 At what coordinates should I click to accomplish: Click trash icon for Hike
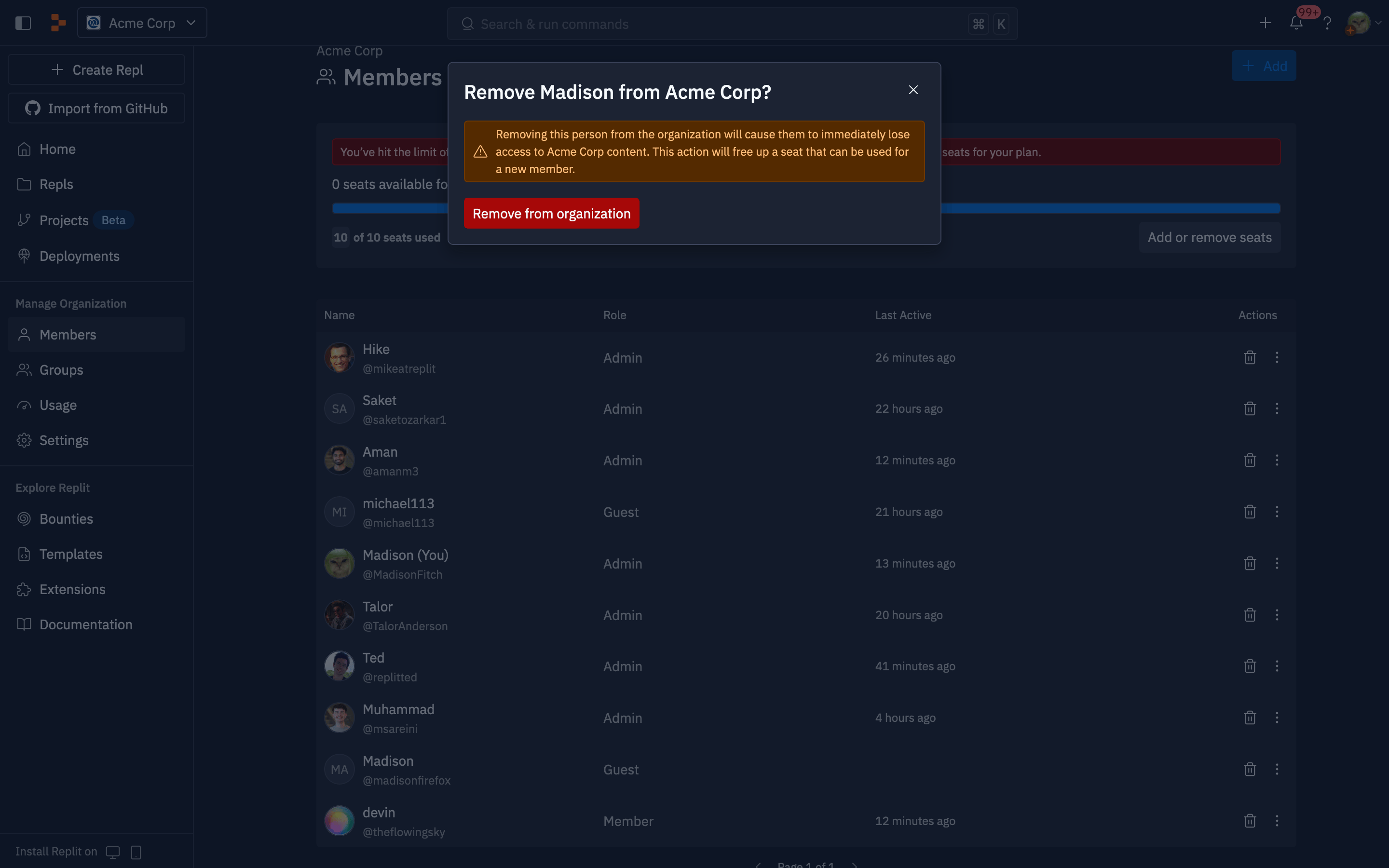[x=1250, y=358]
